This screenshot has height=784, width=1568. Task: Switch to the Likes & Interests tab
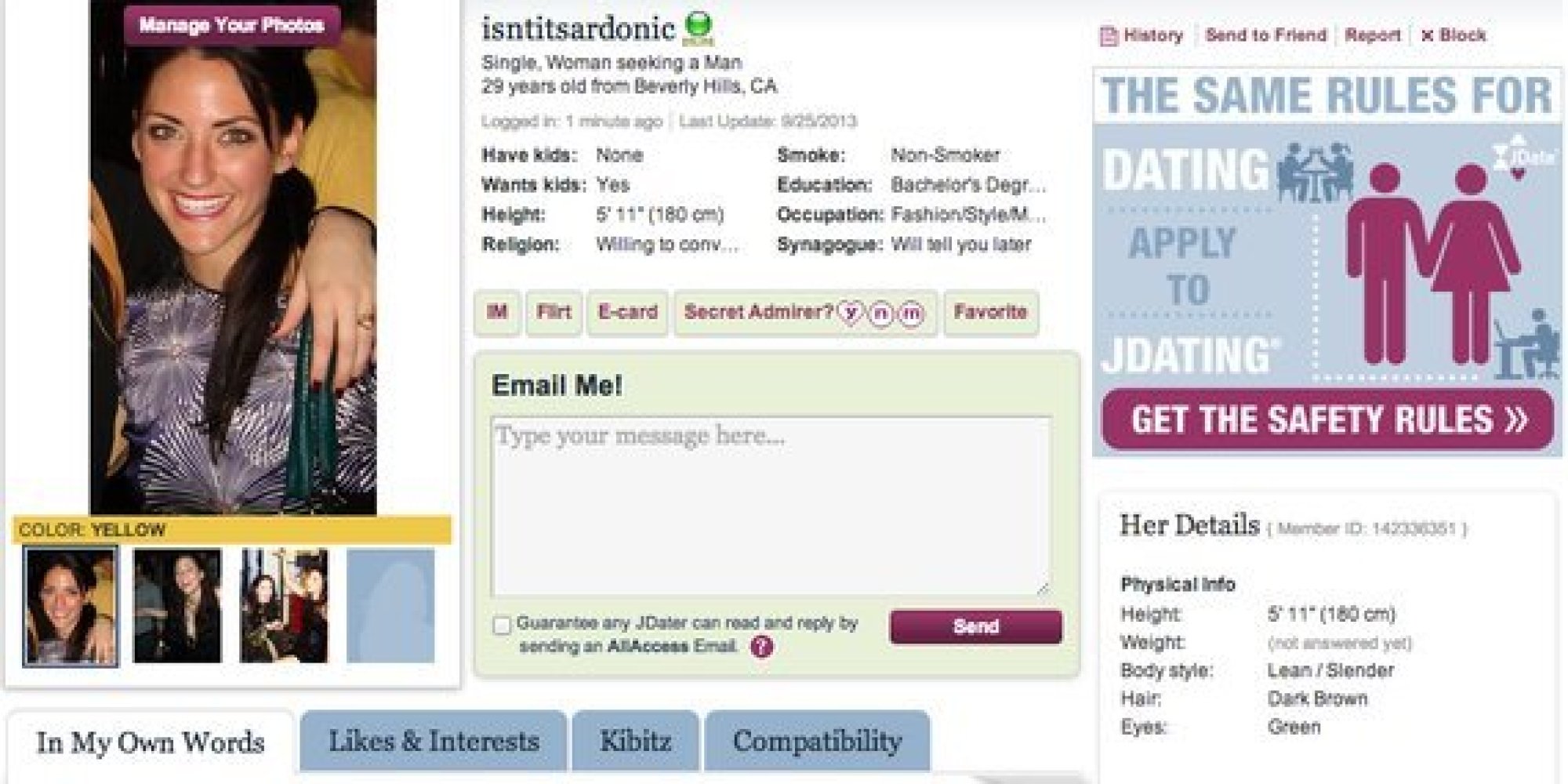[434, 741]
